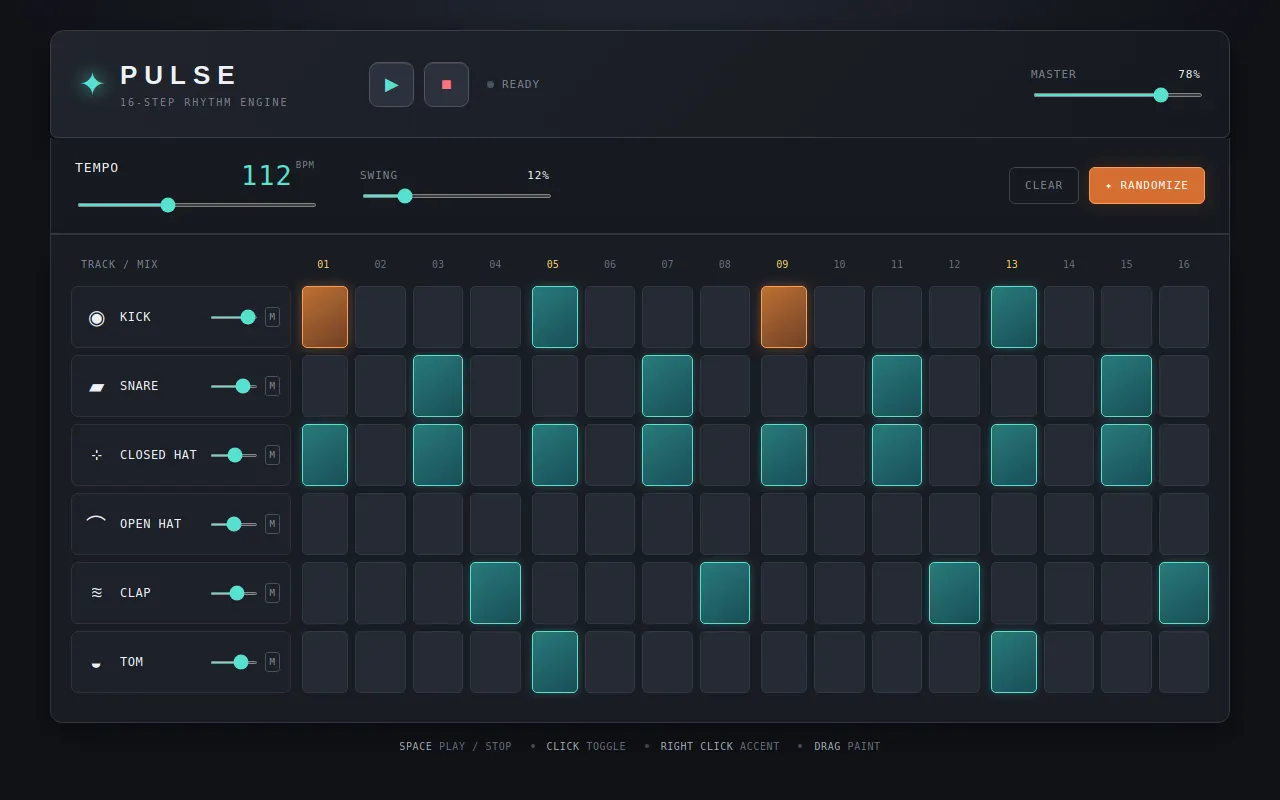Click the Pulse star logo icon
This screenshot has height=800, width=1280.
coord(92,84)
